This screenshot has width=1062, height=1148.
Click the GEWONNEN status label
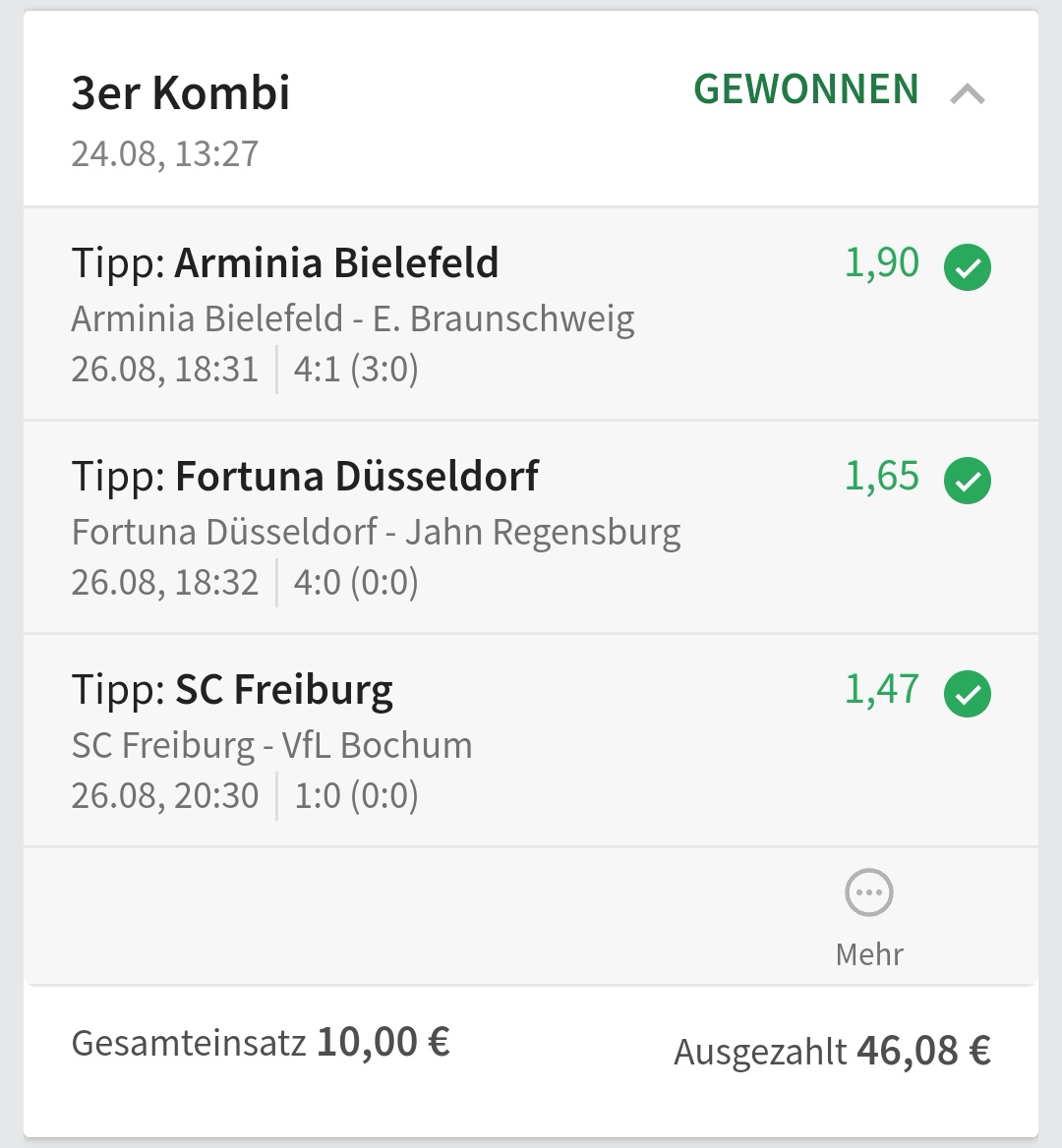click(x=806, y=89)
